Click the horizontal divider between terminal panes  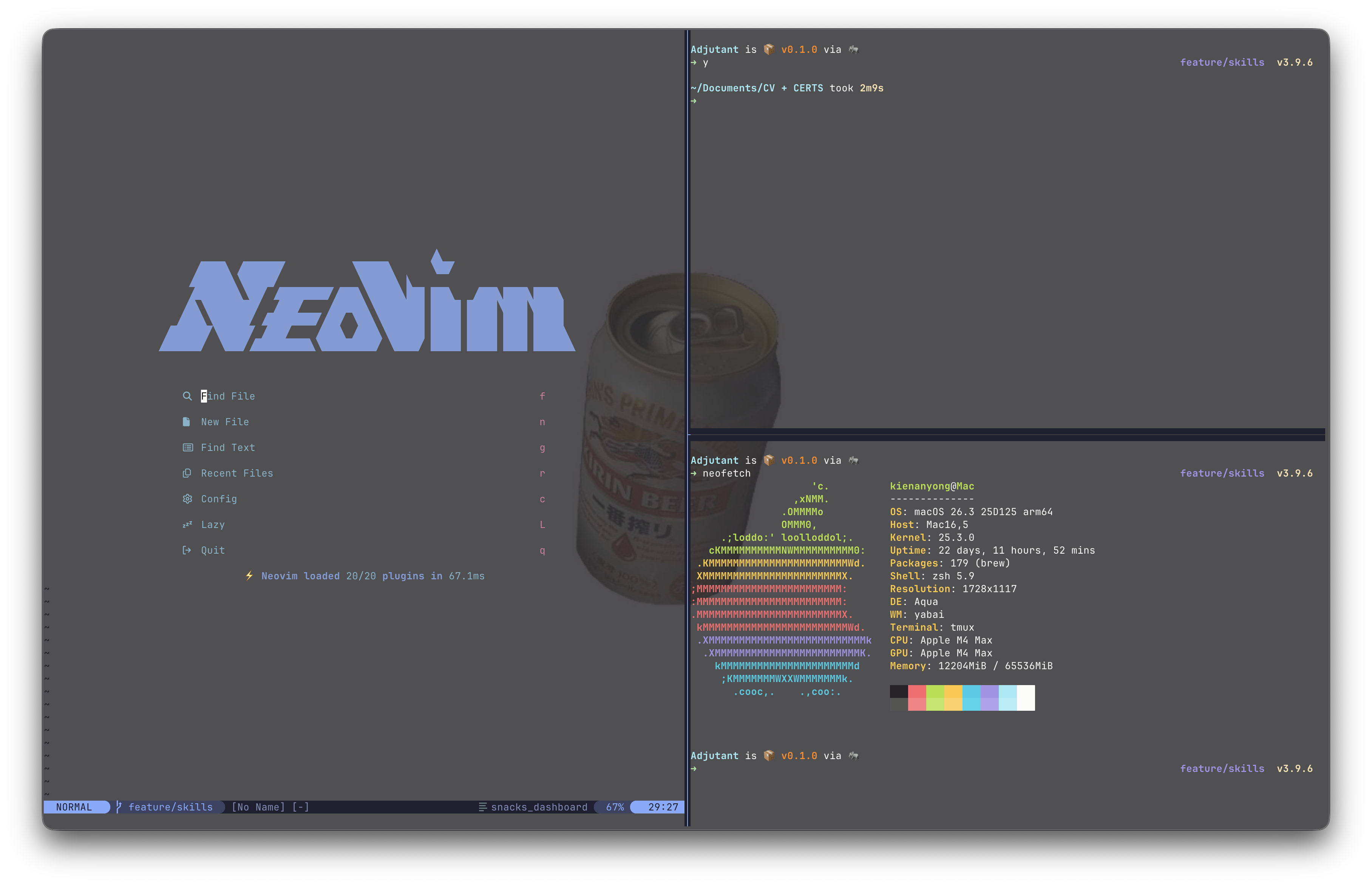point(1007,434)
